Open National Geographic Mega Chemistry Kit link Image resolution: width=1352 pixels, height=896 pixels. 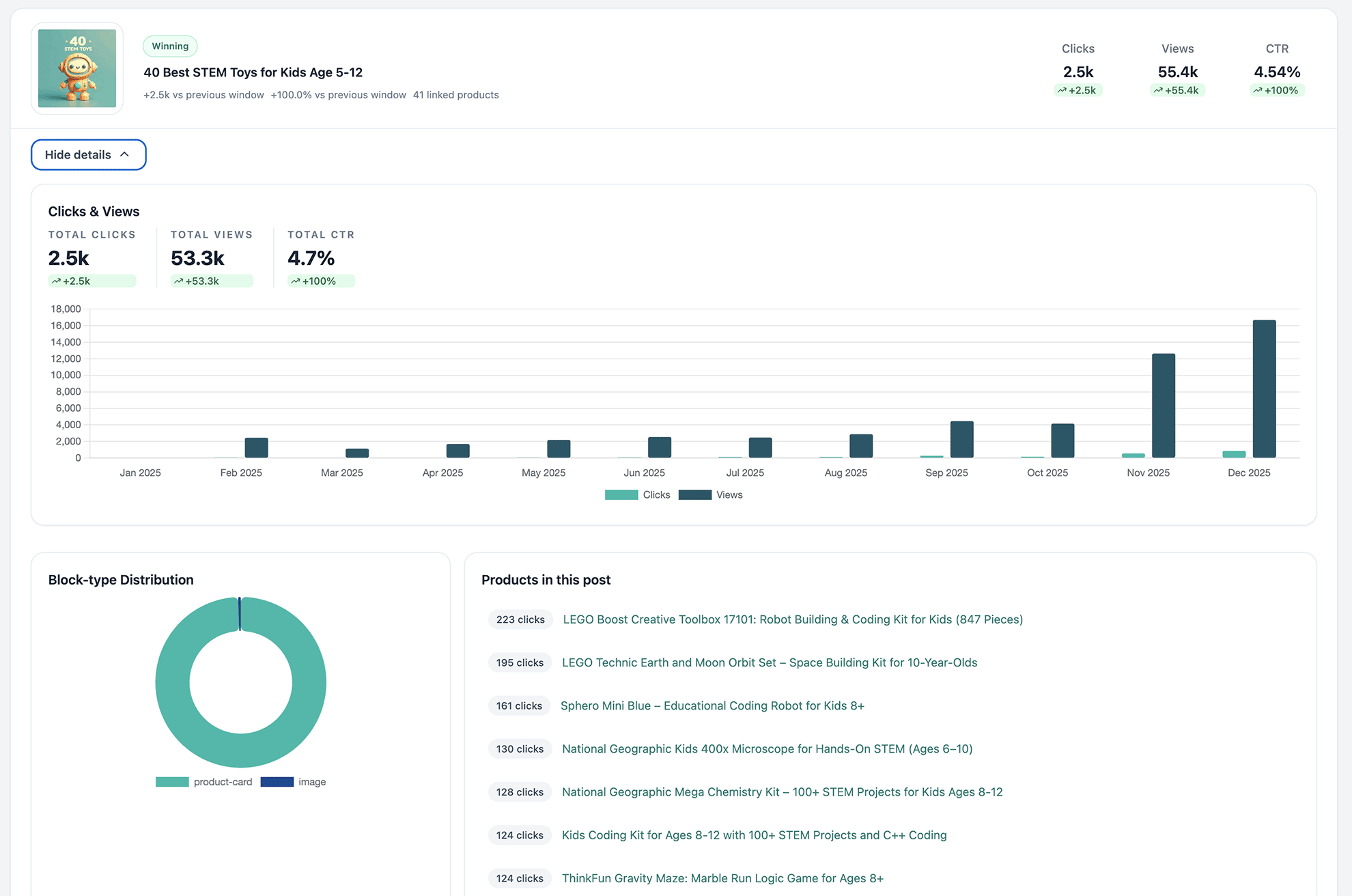[x=782, y=792]
